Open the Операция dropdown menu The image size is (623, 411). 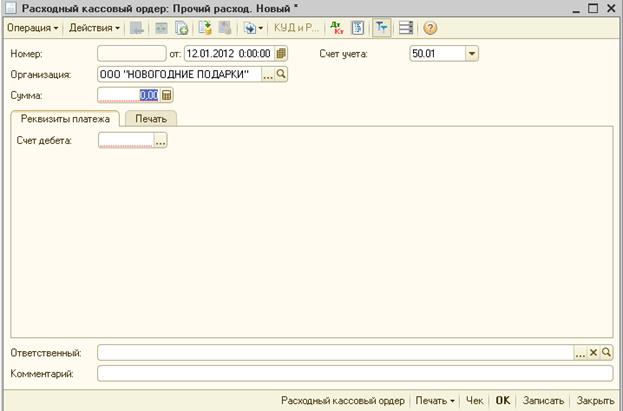pyautogui.click(x=33, y=28)
